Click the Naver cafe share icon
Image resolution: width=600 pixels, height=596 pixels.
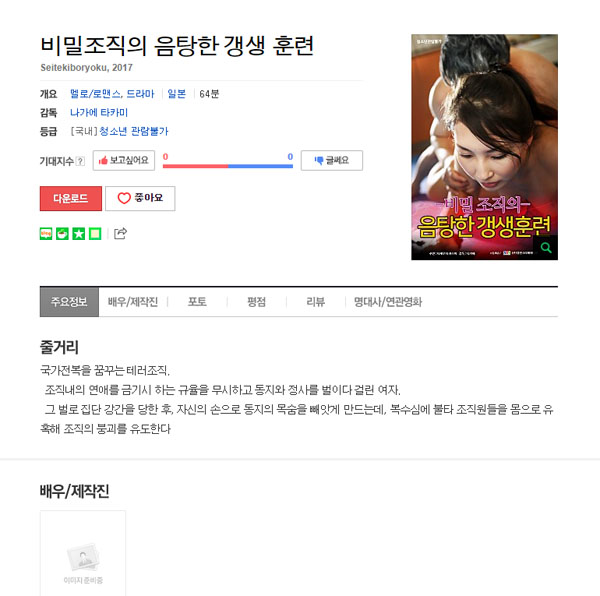(x=62, y=233)
